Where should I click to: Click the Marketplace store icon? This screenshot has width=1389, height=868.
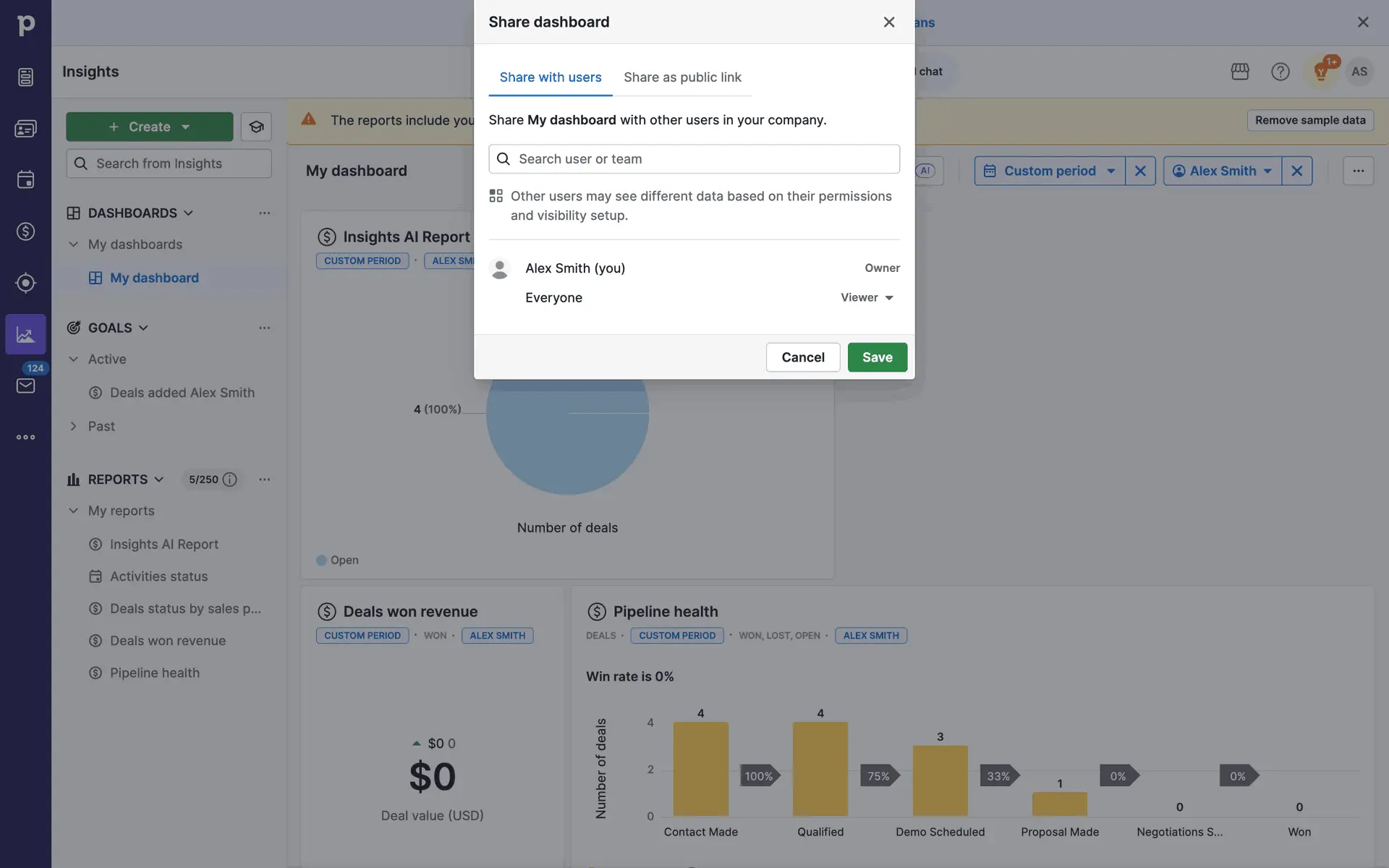[1239, 72]
